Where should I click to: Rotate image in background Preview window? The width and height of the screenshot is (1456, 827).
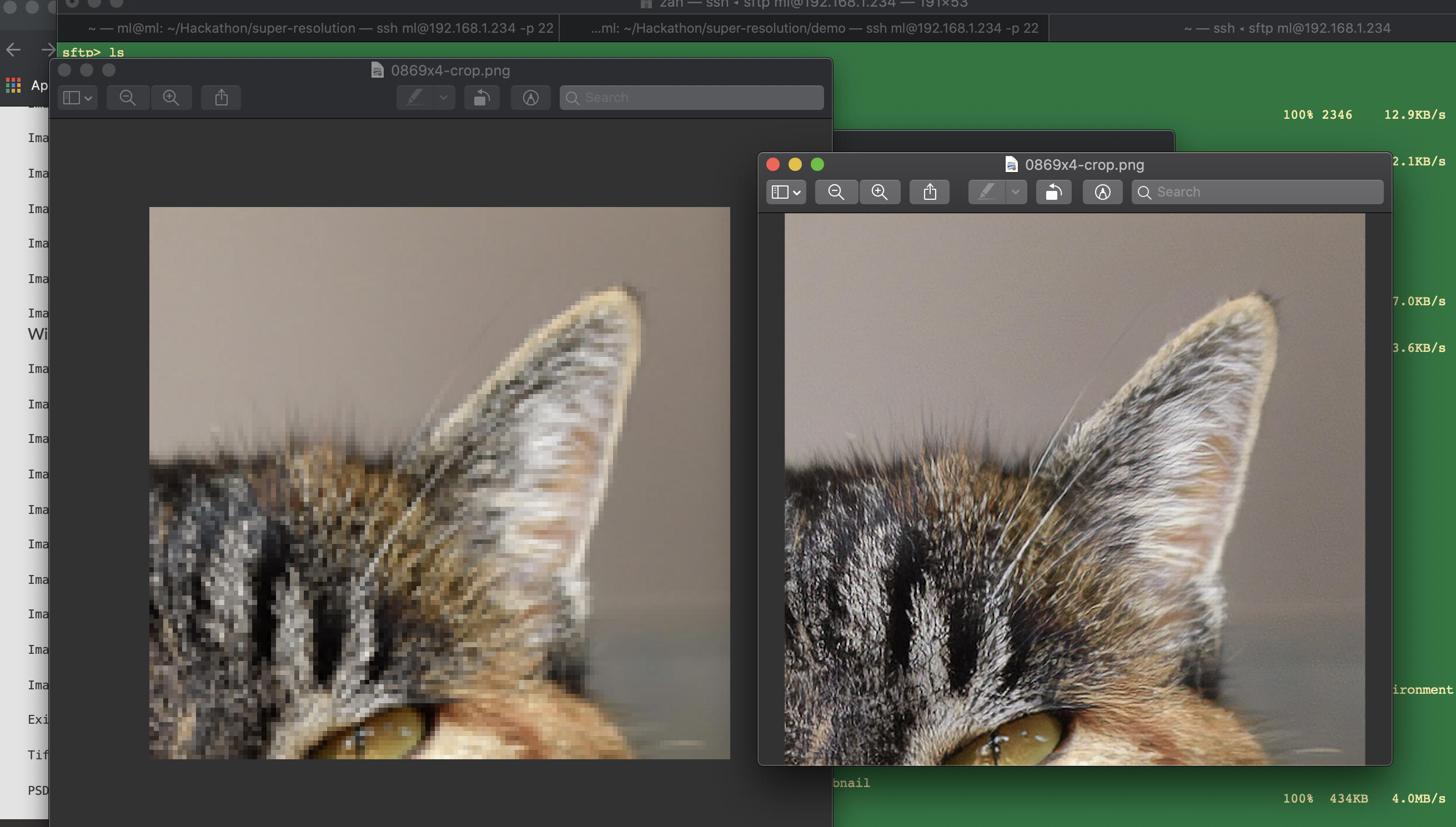point(482,98)
